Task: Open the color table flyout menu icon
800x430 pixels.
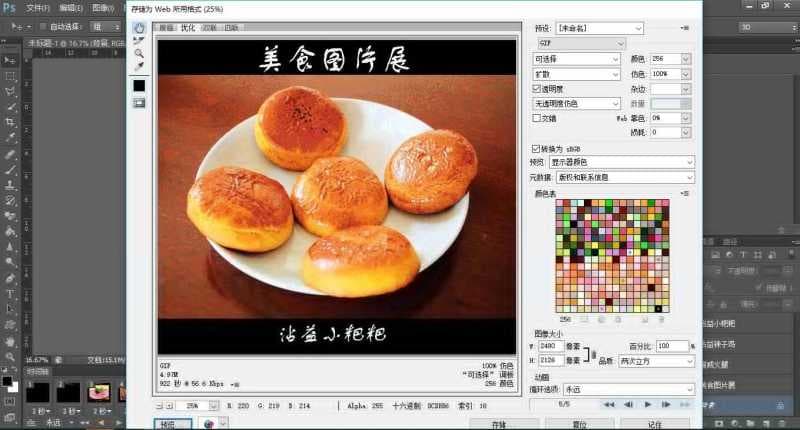Action: (x=685, y=194)
